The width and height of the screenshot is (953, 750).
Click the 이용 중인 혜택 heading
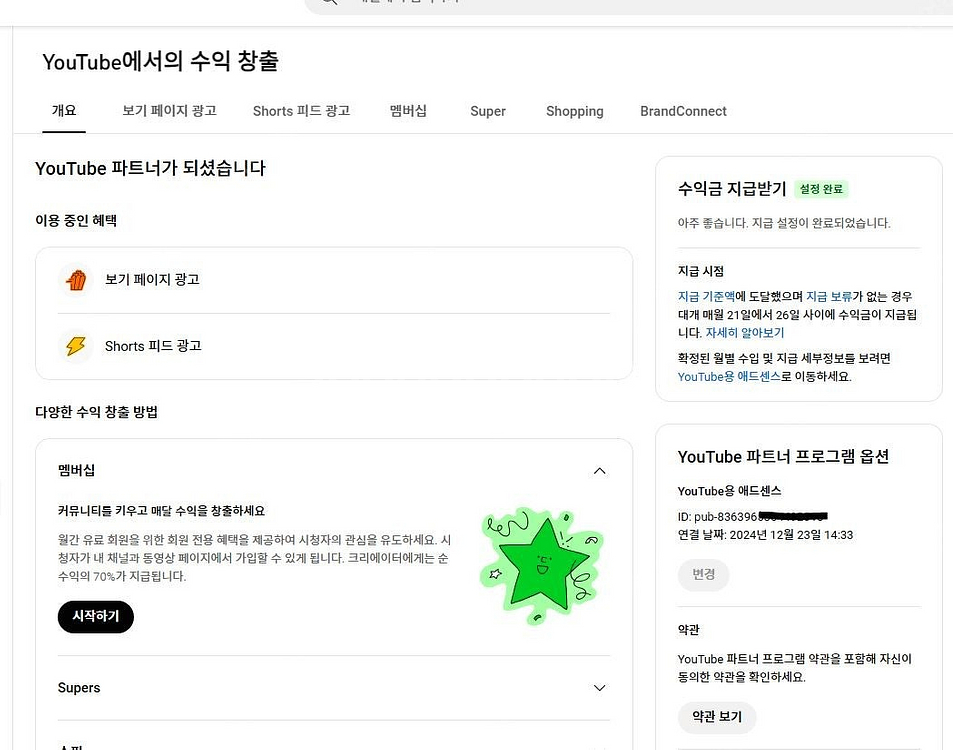(76, 221)
